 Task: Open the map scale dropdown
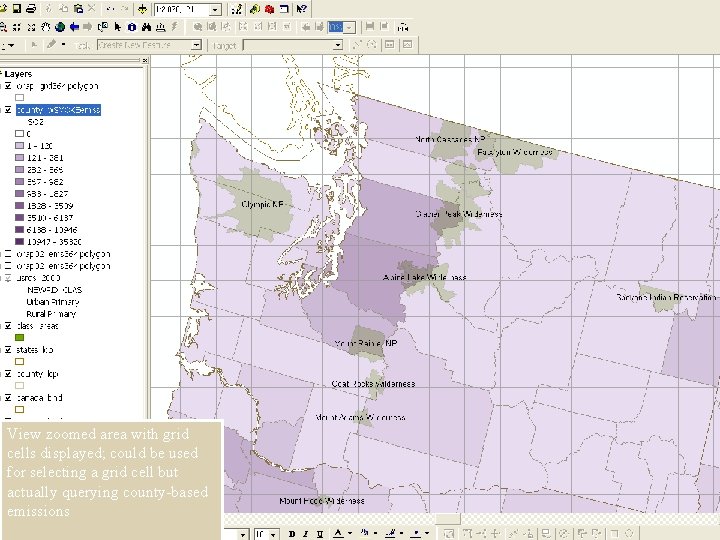click(215, 9)
